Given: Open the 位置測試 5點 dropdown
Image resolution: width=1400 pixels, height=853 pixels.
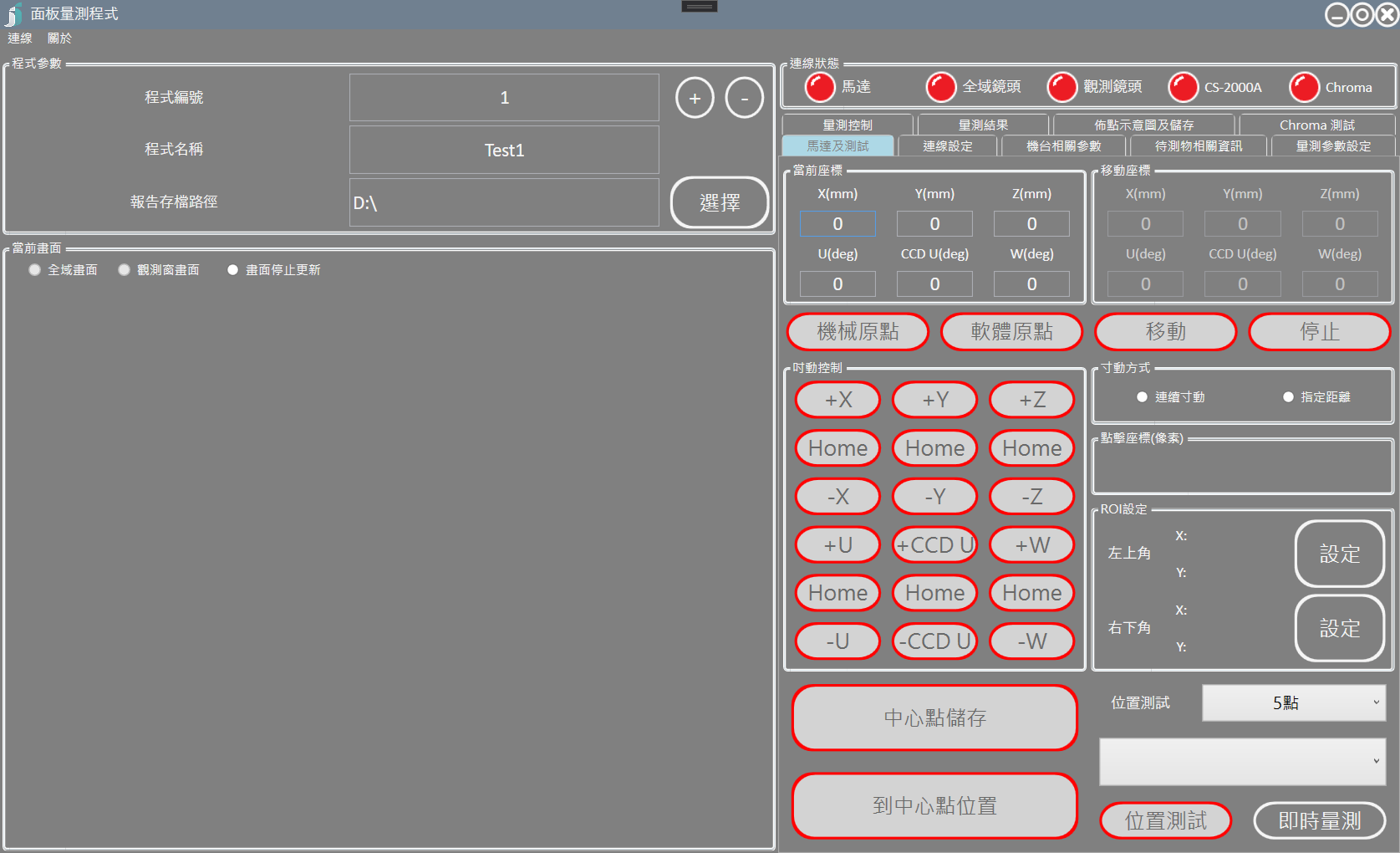Looking at the screenshot, I should click(x=1293, y=702).
